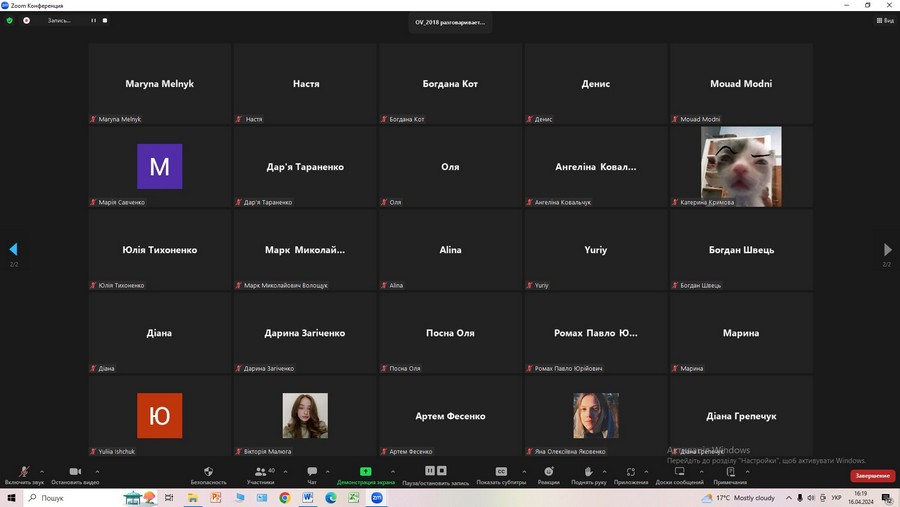Expand the arrow next to Участники
Screen dimensions: 900x507
coord(285,470)
